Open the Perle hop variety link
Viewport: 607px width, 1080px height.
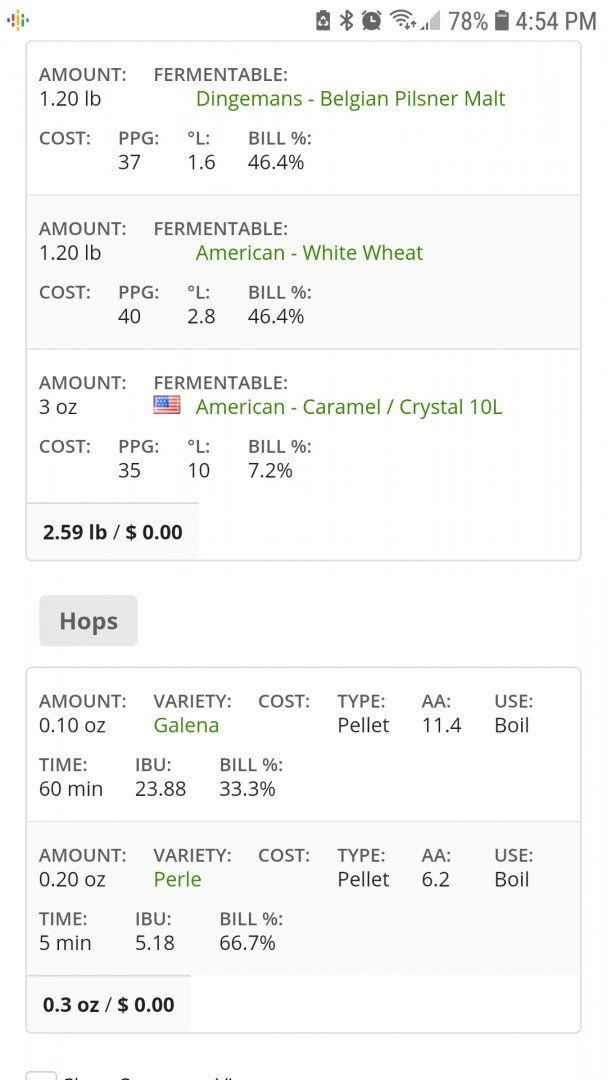point(177,880)
